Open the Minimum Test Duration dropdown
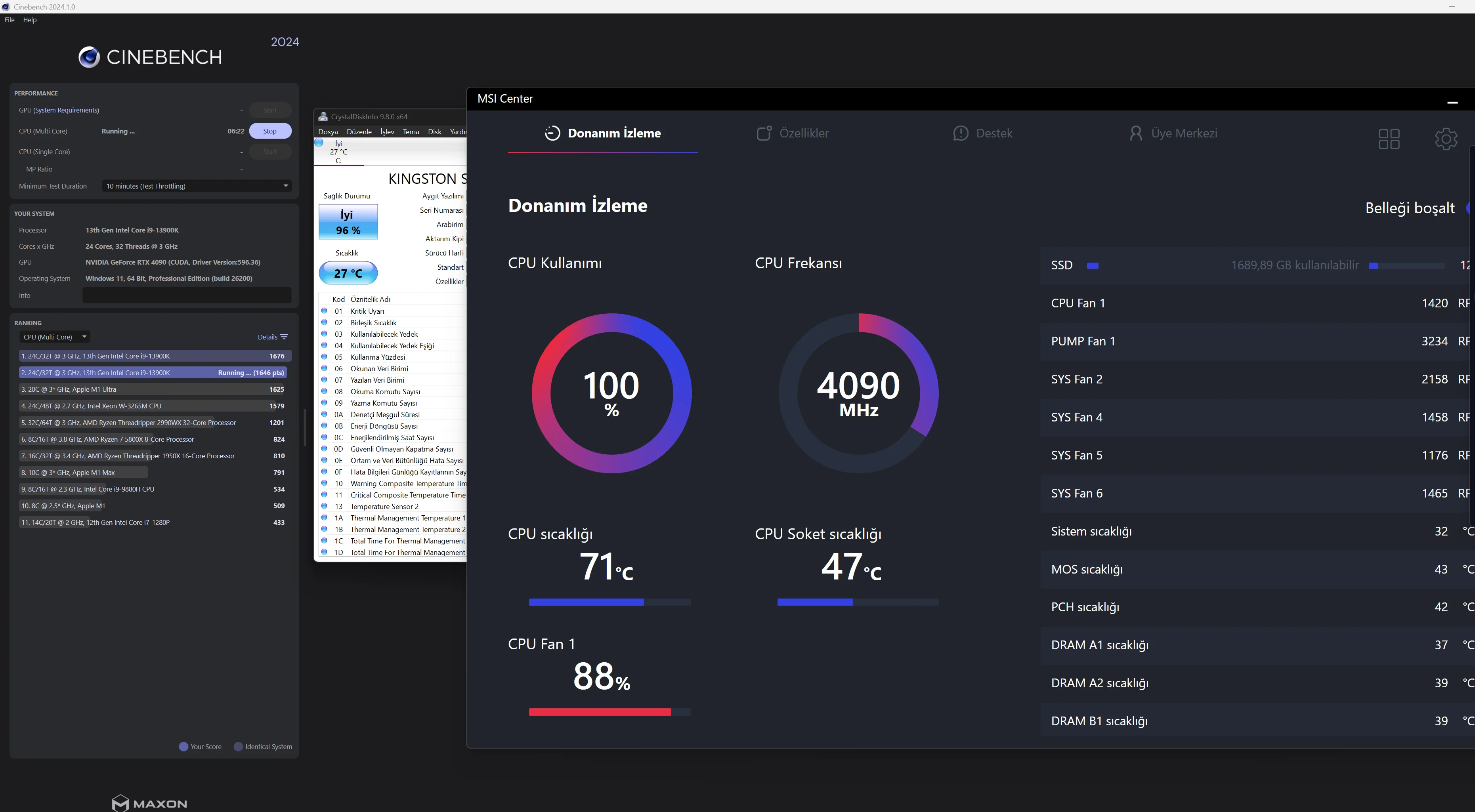This screenshot has width=1475, height=812. coord(197,186)
